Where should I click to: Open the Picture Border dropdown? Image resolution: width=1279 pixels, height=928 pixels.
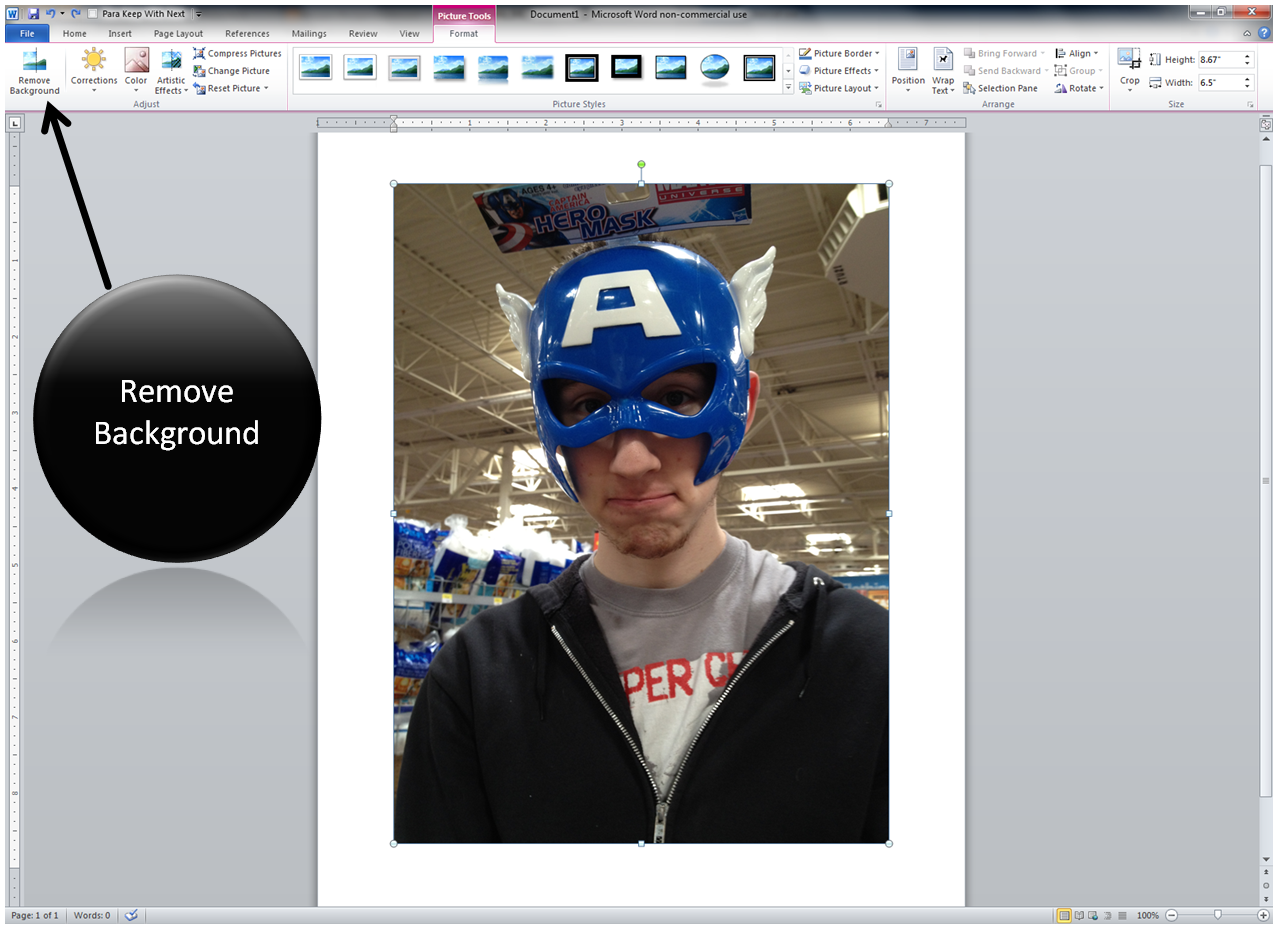tap(839, 53)
